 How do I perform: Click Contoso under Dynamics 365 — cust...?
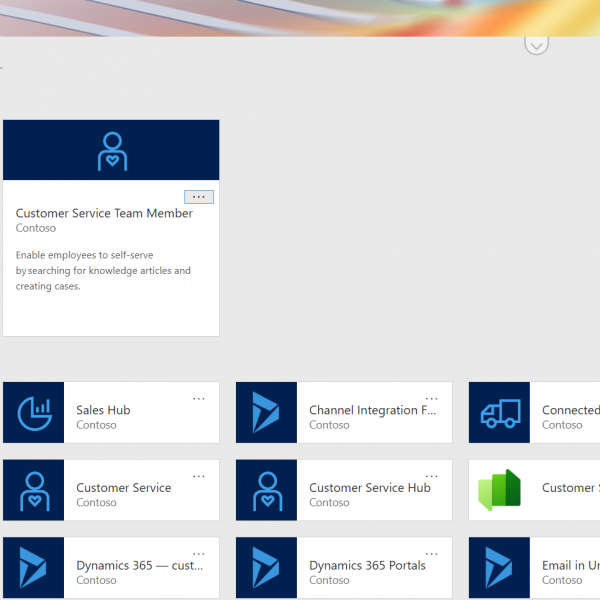96,580
